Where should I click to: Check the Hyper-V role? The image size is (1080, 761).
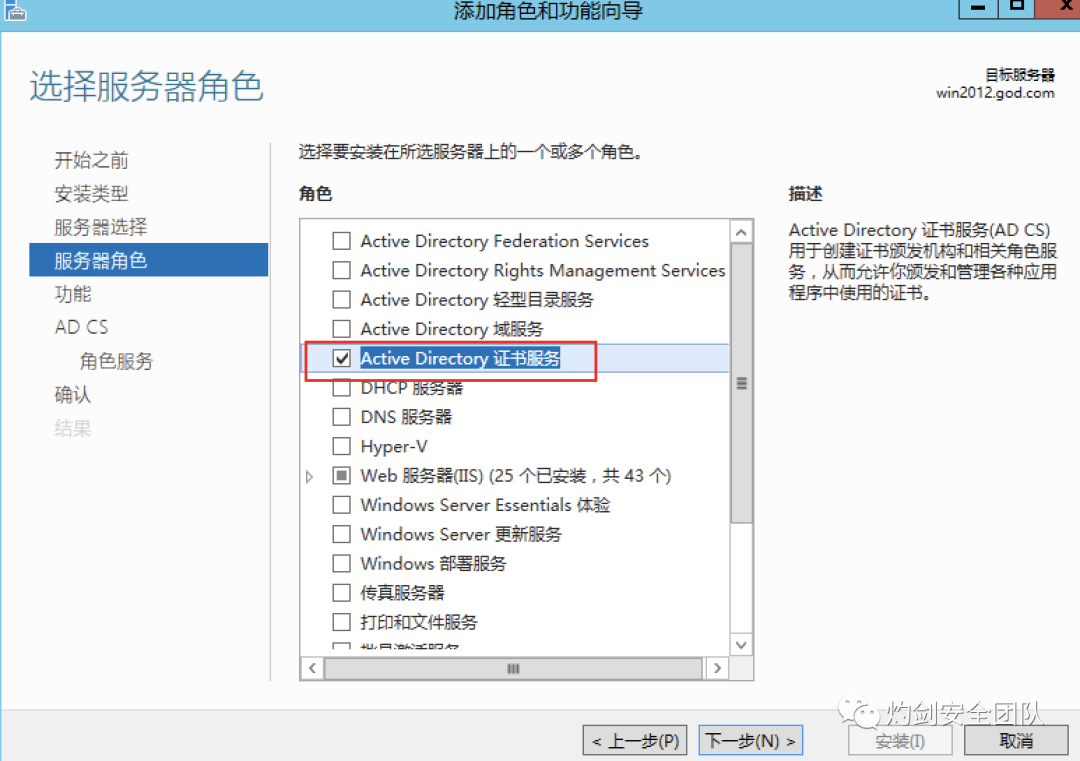pyautogui.click(x=341, y=446)
